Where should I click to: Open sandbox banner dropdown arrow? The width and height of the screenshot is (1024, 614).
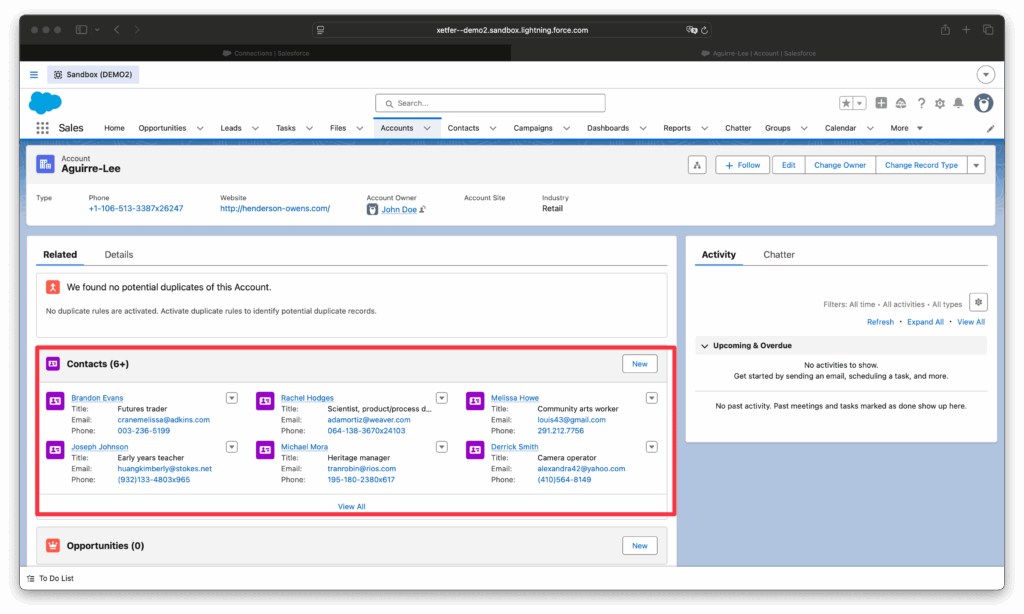[986, 75]
